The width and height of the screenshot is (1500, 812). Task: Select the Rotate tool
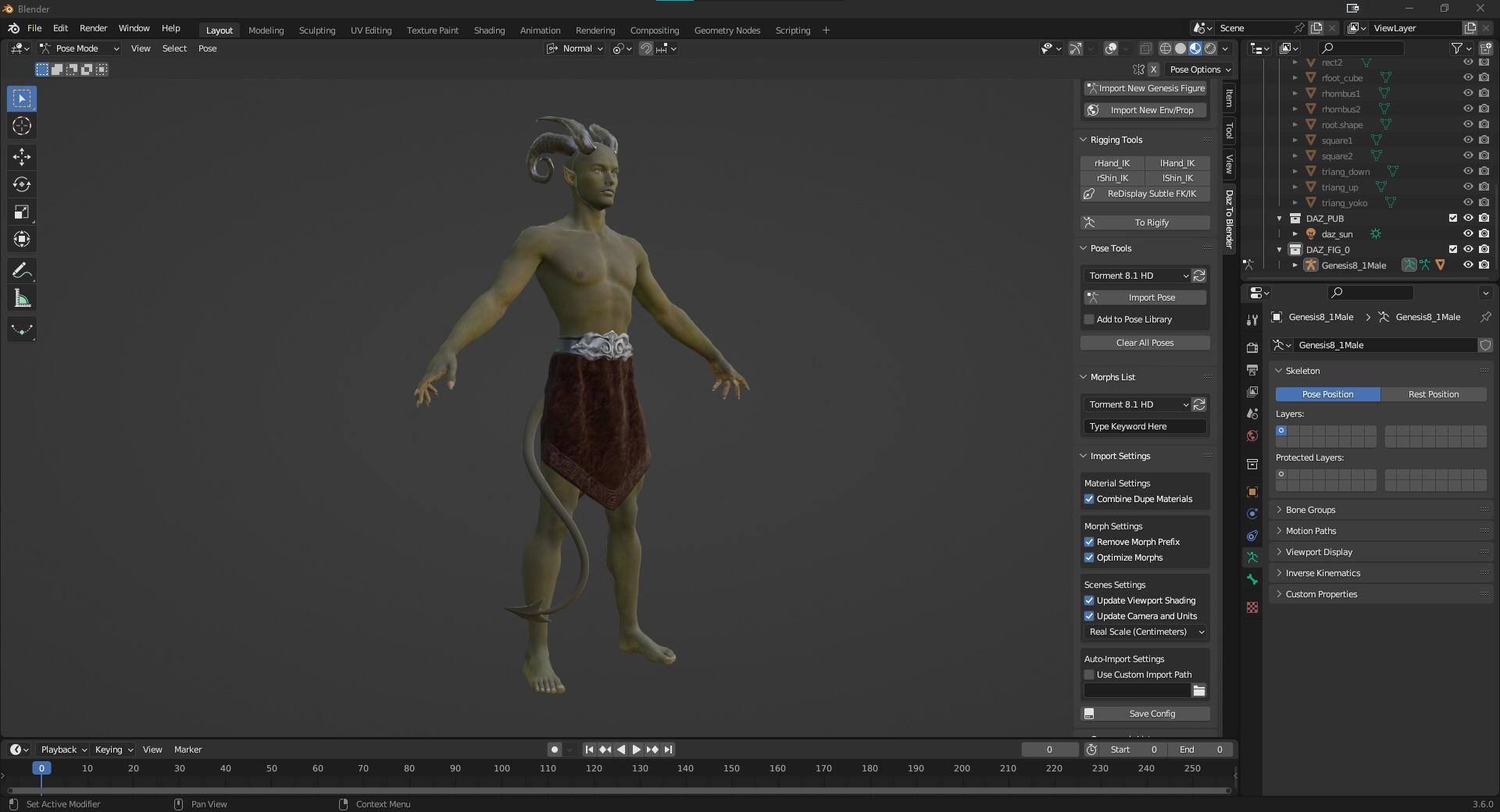[x=22, y=184]
